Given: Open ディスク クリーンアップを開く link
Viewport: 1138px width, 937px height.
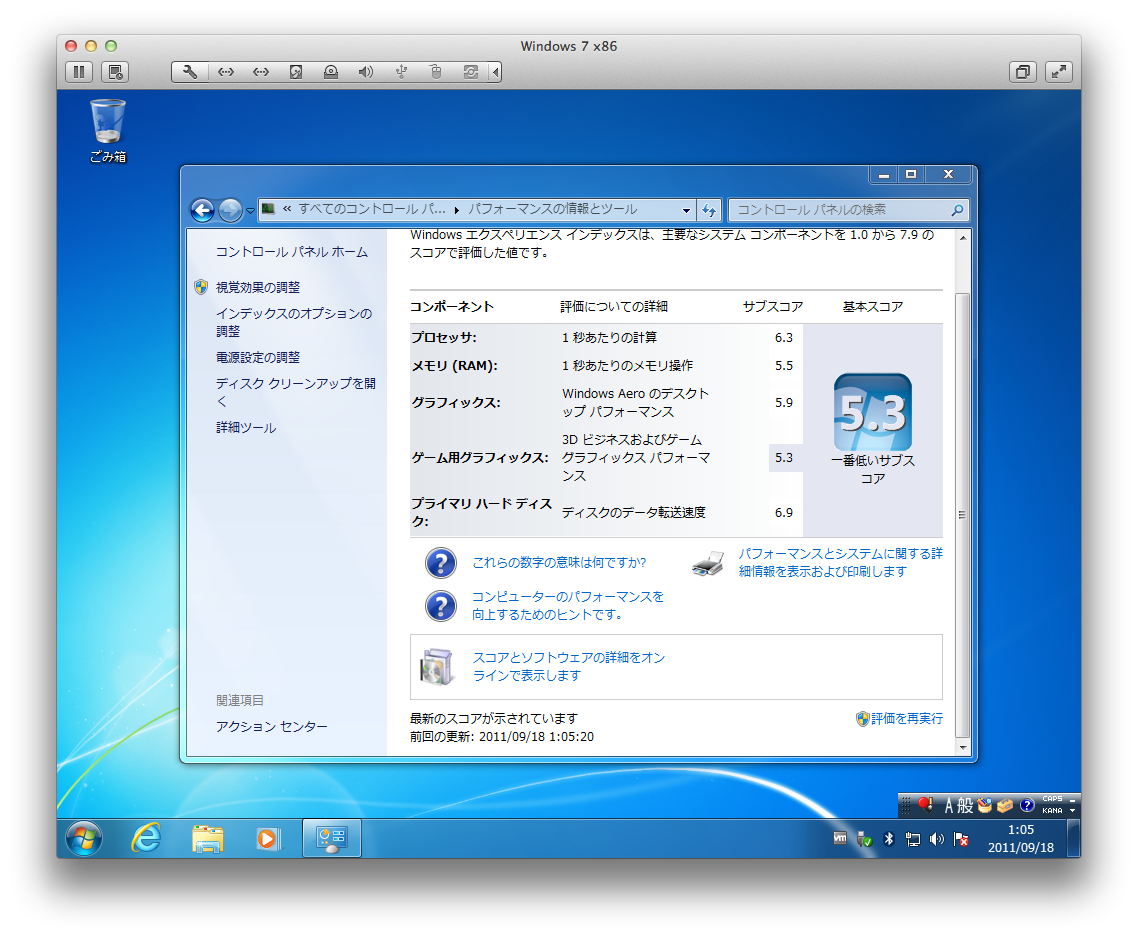Looking at the screenshot, I should pos(295,392).
